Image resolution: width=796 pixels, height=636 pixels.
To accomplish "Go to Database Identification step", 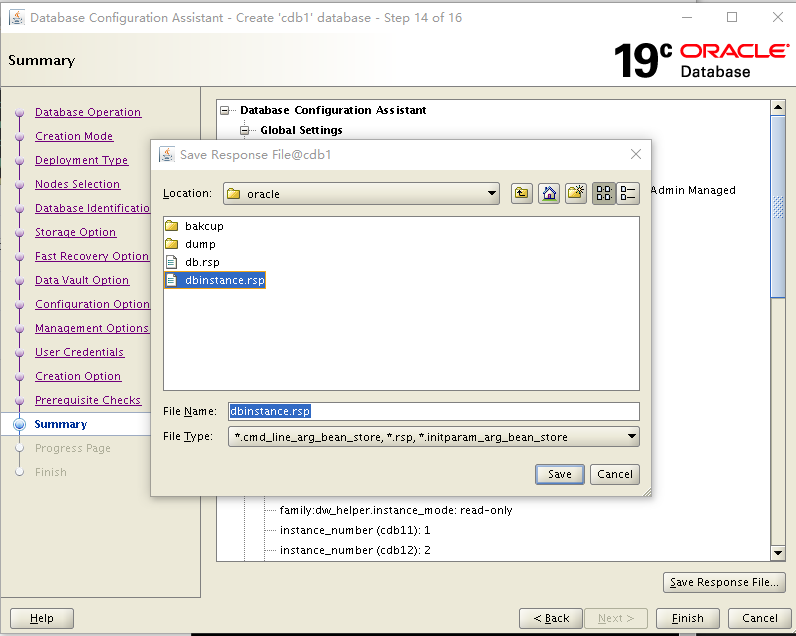I will point(92,208).
